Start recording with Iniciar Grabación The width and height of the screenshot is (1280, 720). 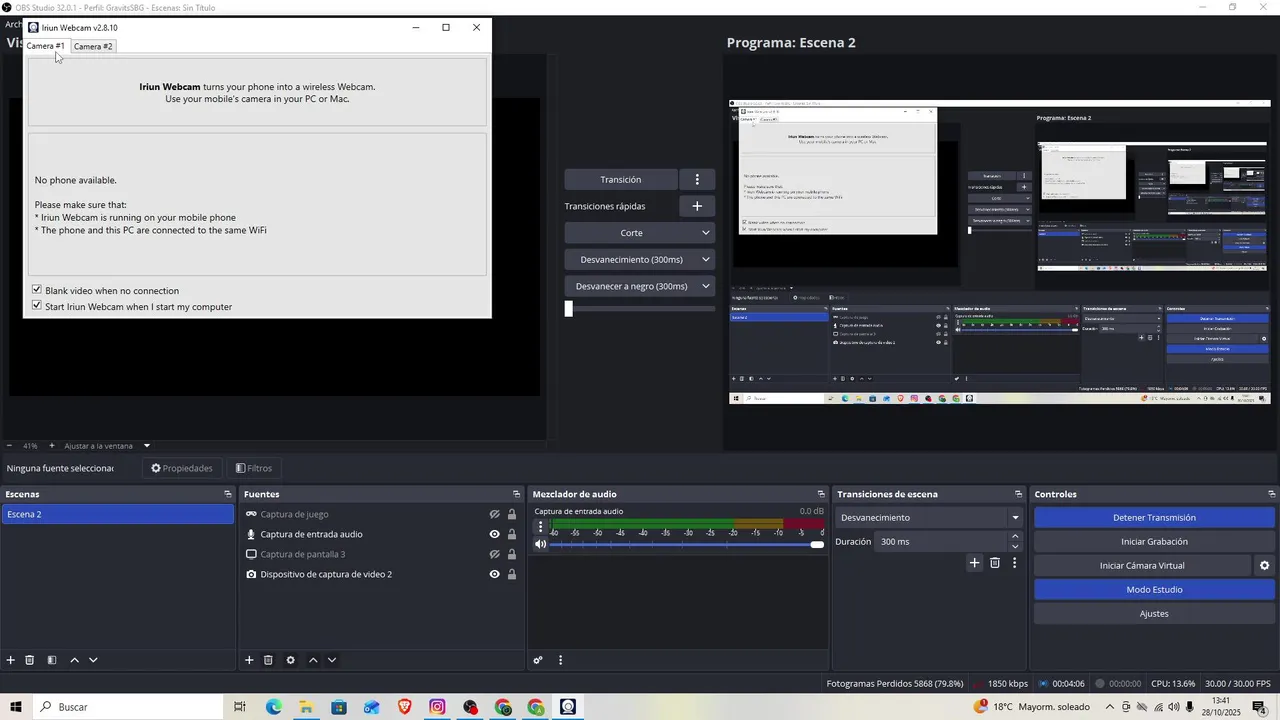[x=1154, y=542]
